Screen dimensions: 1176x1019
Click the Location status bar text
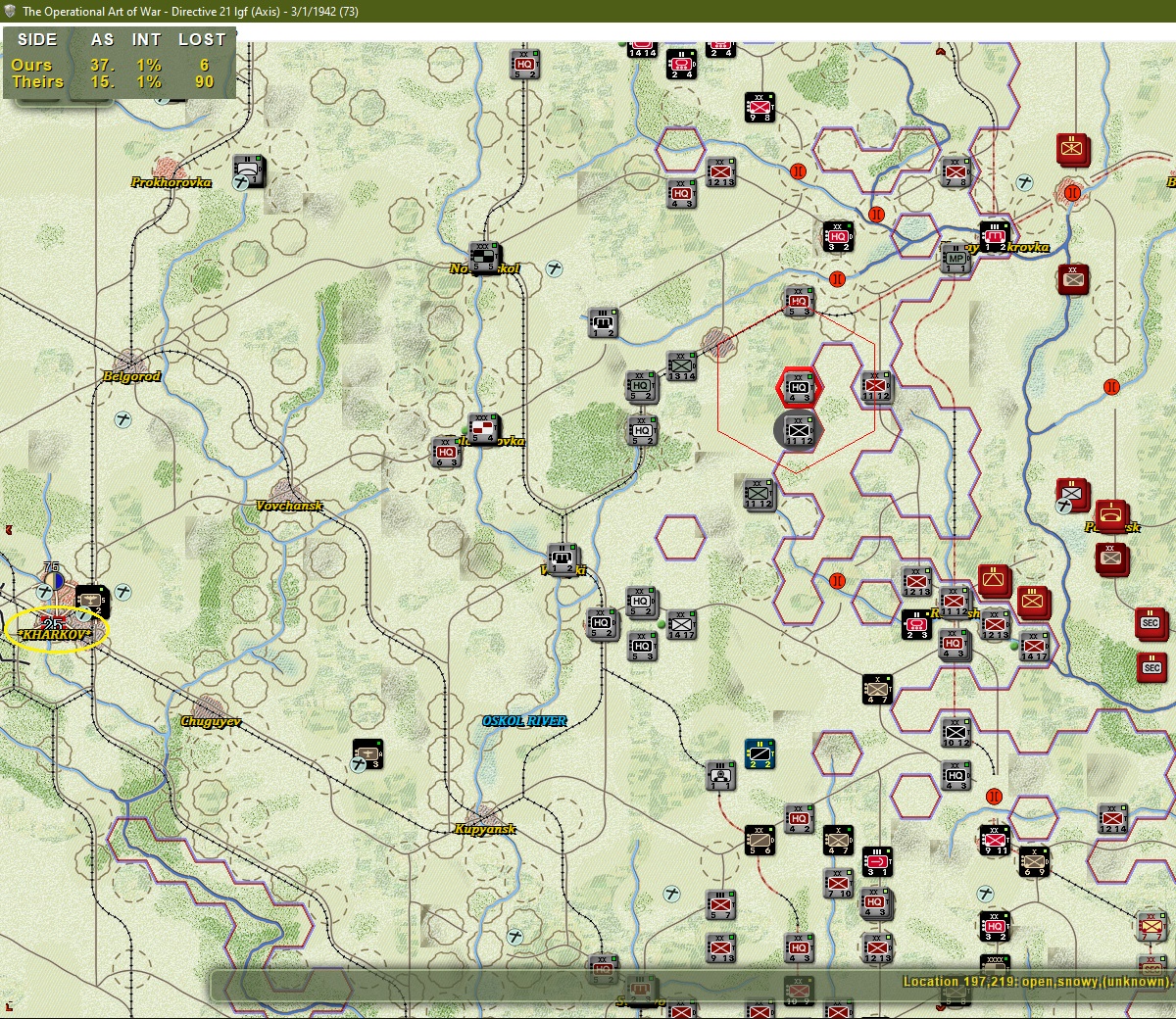point(1036,981)
